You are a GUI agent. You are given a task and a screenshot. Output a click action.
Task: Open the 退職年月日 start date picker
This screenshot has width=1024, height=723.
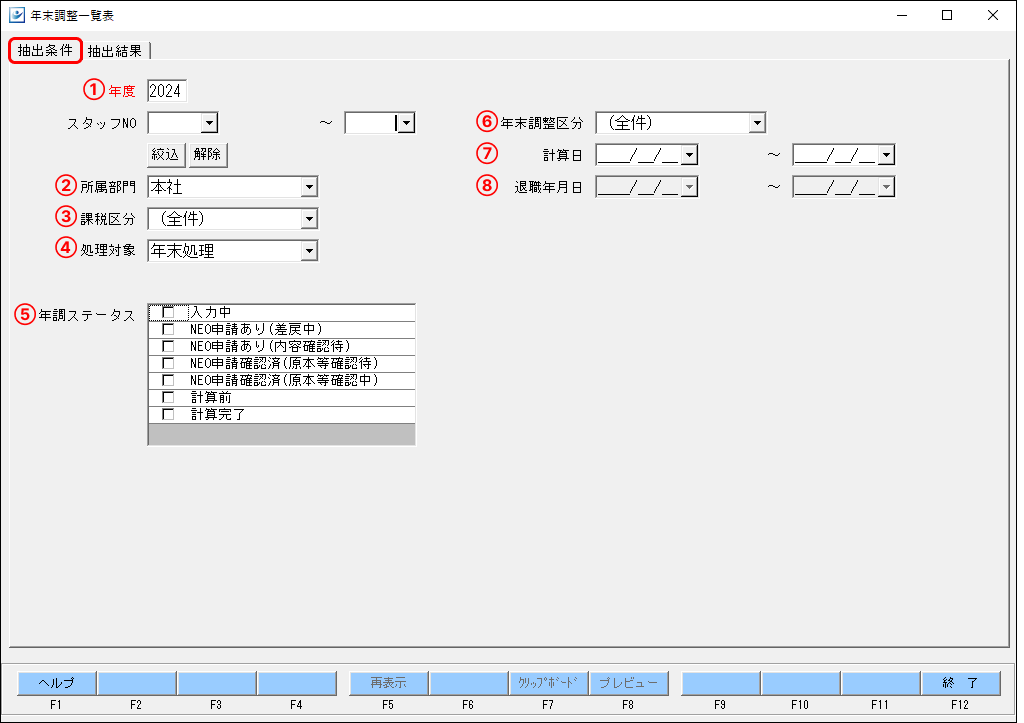click(690, 187)
